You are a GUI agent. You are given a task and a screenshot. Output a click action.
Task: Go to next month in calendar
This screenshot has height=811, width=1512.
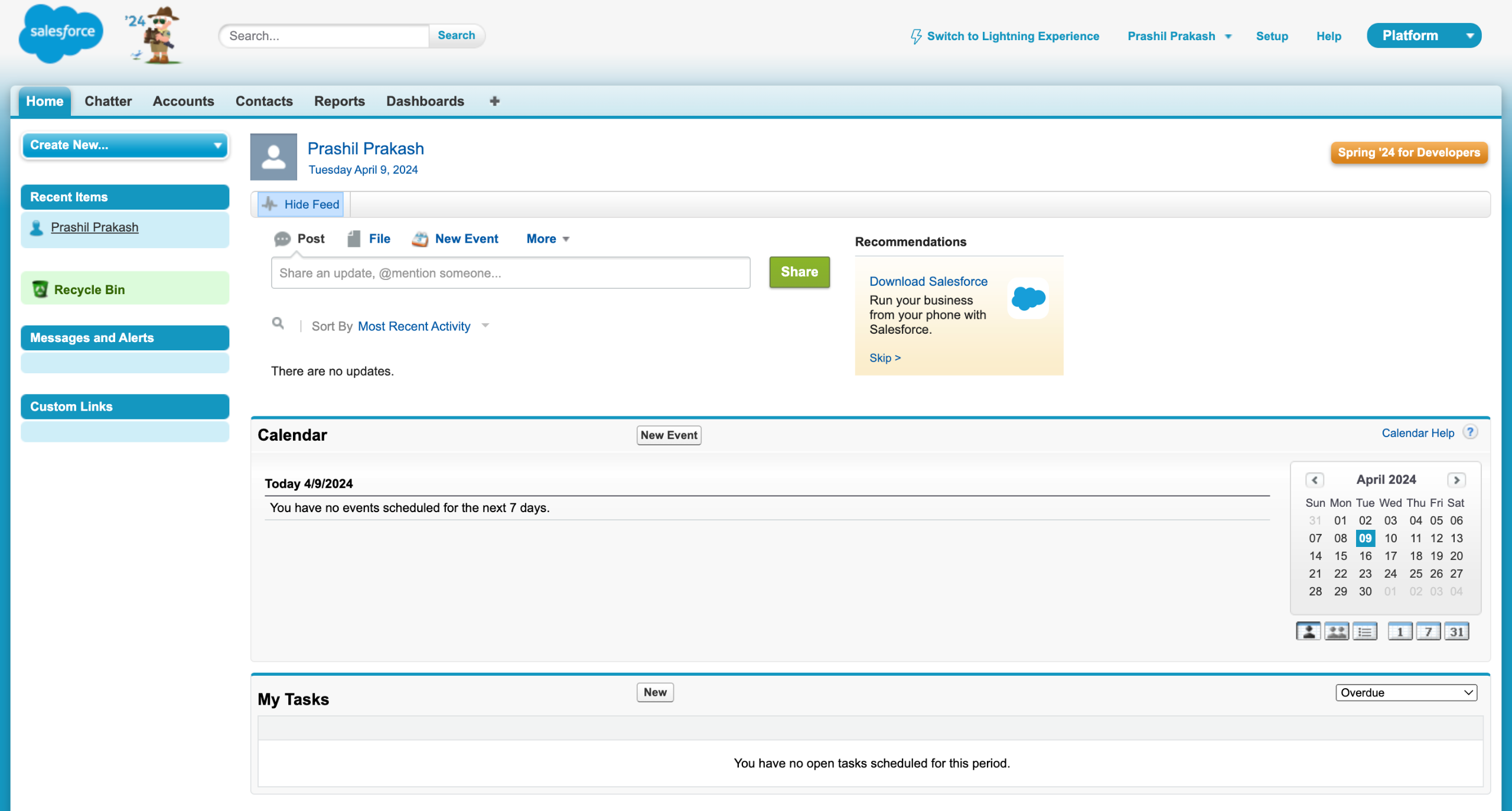[1456, 480]
